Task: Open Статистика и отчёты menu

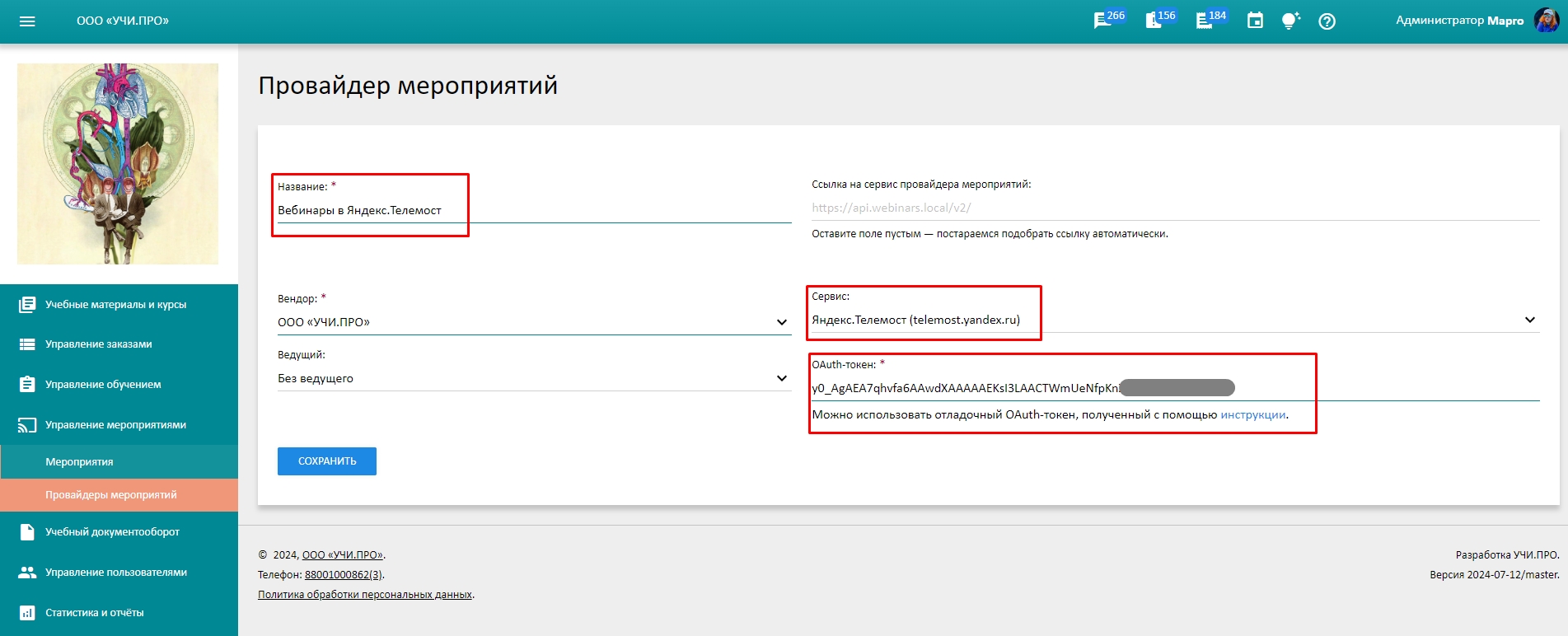Action: tap(119, 613)
